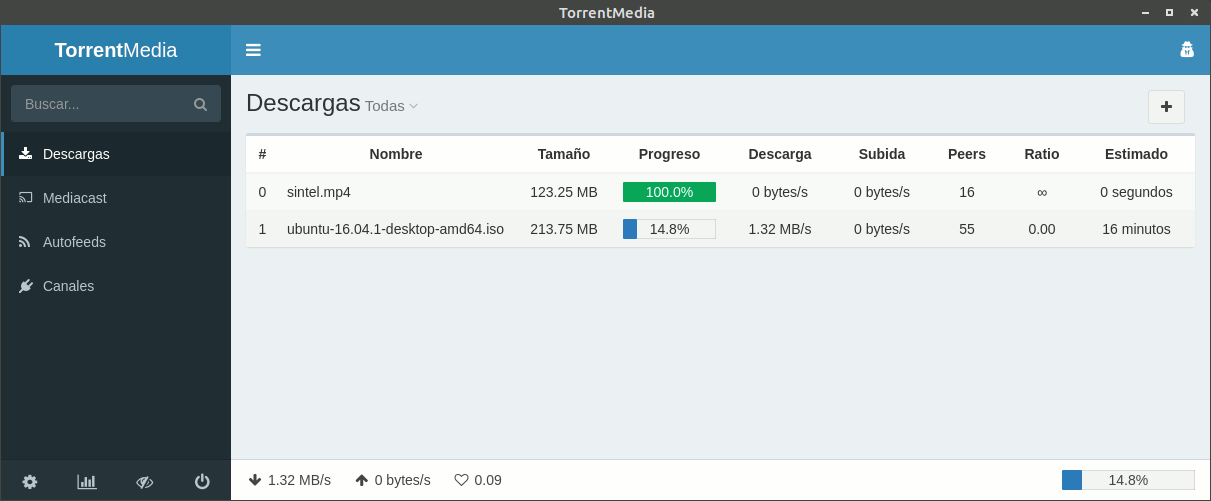Click the 16 minutos estimate cell
This screenshot has width=1211, height=501.
point(1136,229)
